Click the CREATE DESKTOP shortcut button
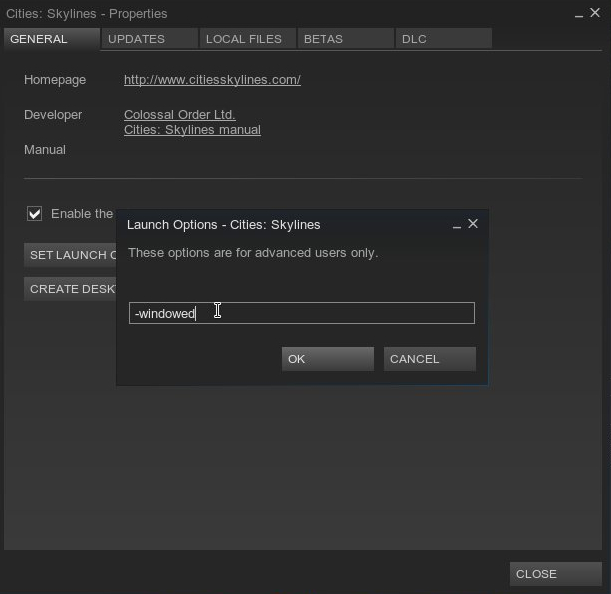 tap(70, 289)
